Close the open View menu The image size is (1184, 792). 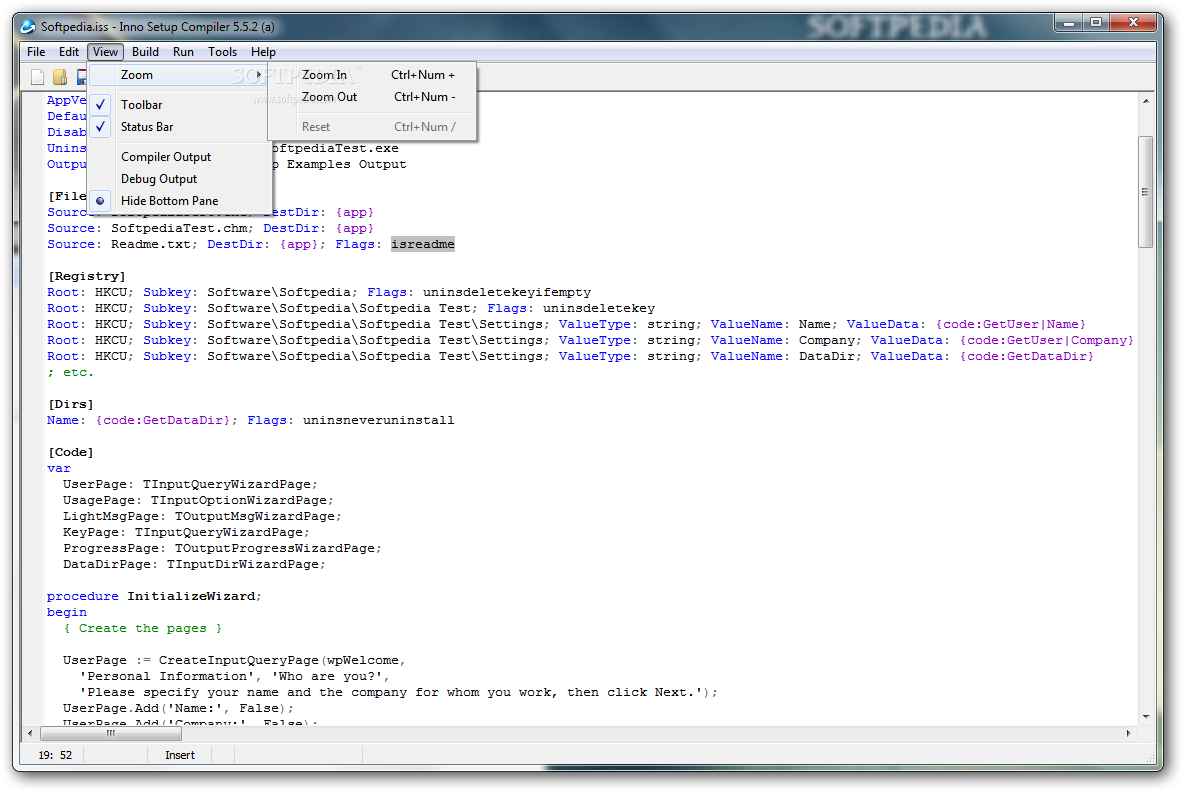click(x=105, y=51)
